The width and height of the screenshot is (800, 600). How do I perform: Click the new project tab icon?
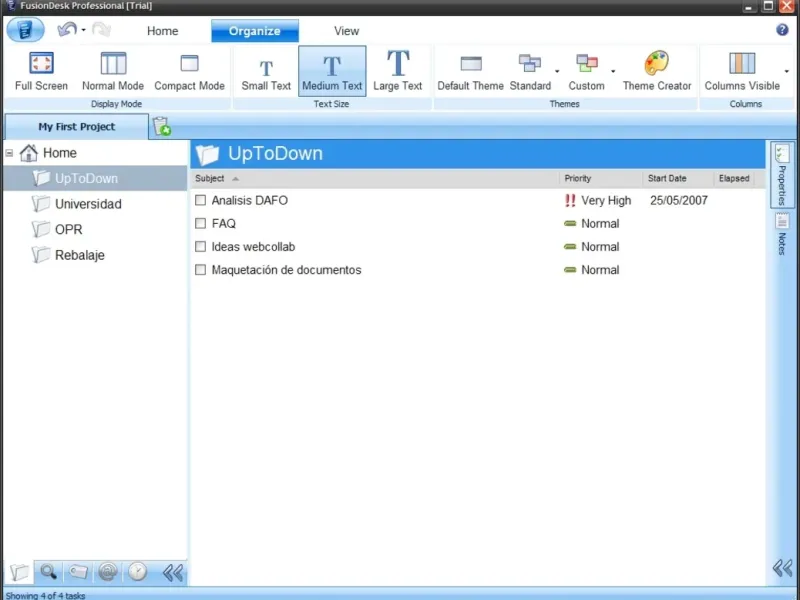162,127
